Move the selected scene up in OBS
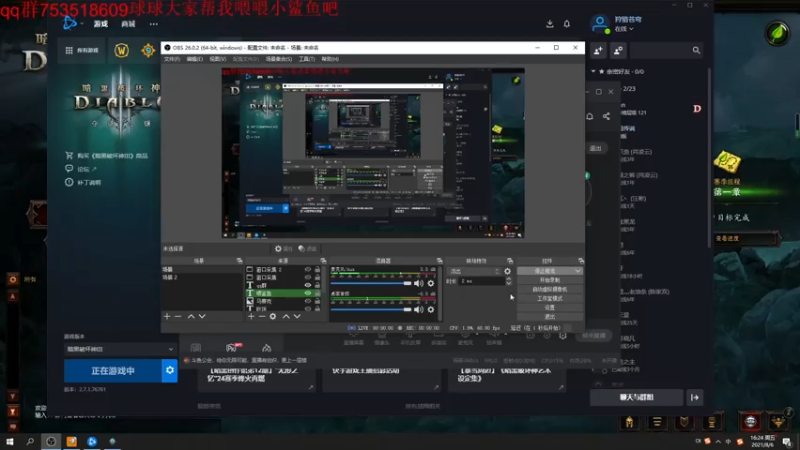 click(x=191, y=316)
